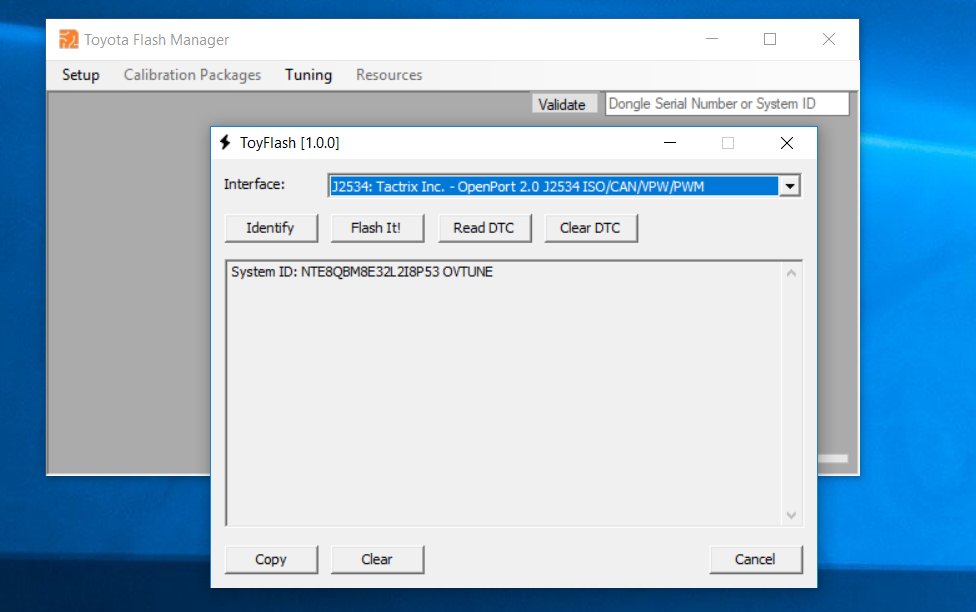Click the Read DTC button
This screenshot has width=976, height=612.
[484, 228]
